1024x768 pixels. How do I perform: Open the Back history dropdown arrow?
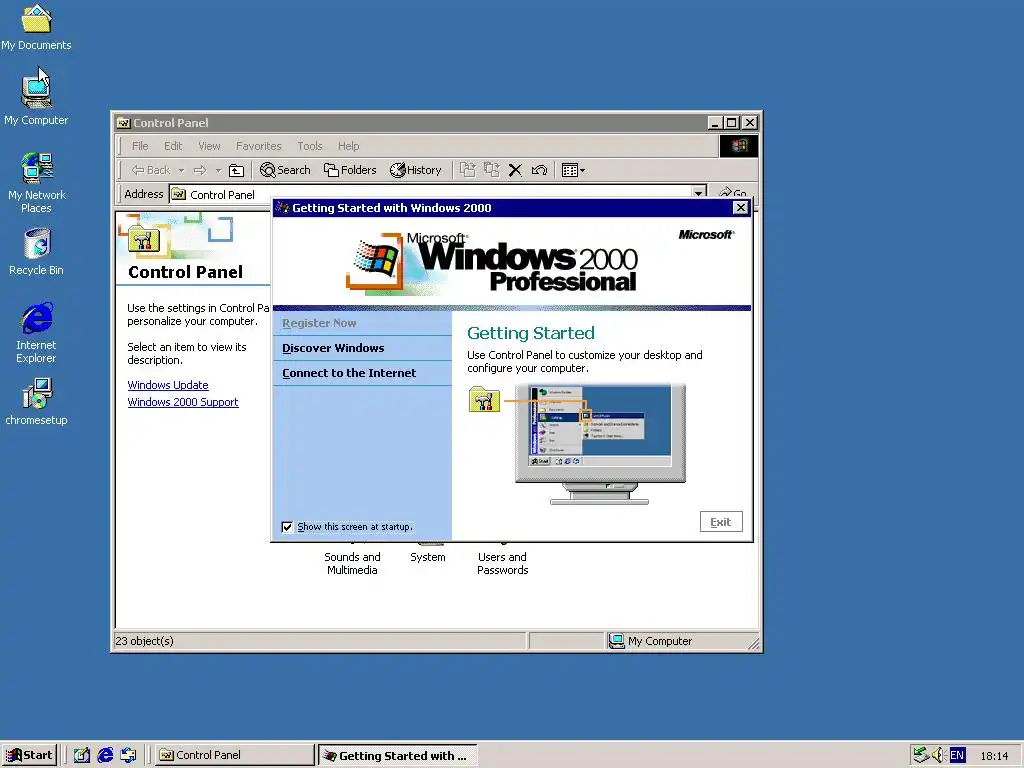tap(181, 170)
